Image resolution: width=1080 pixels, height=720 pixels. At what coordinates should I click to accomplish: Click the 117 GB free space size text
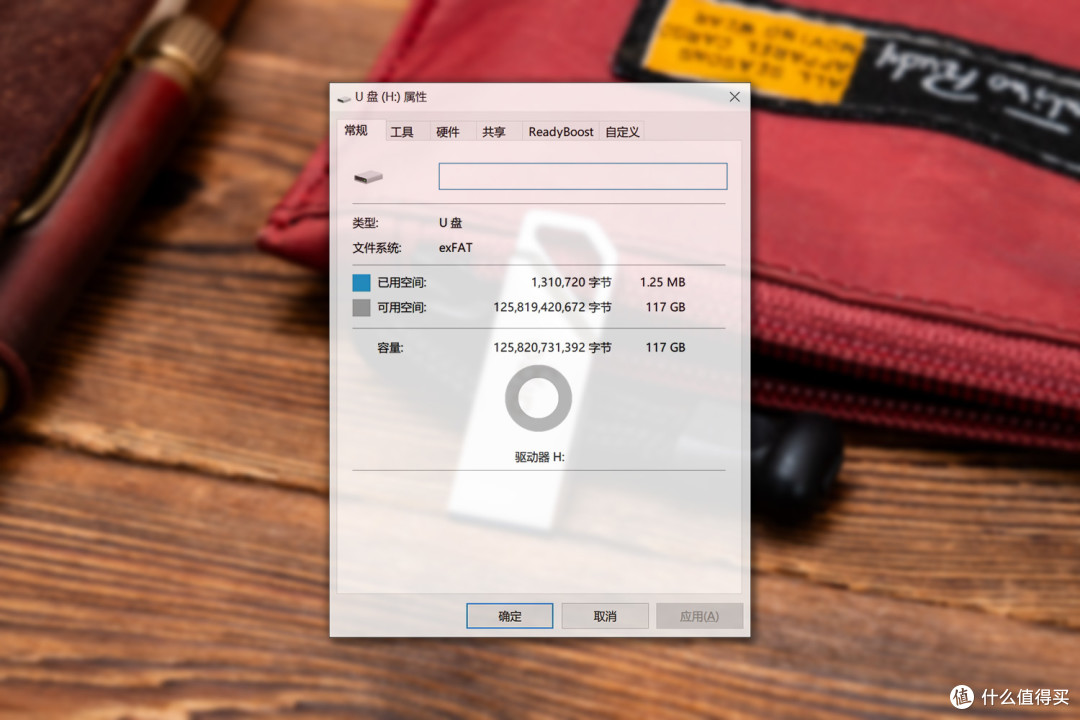click(665, 307)
